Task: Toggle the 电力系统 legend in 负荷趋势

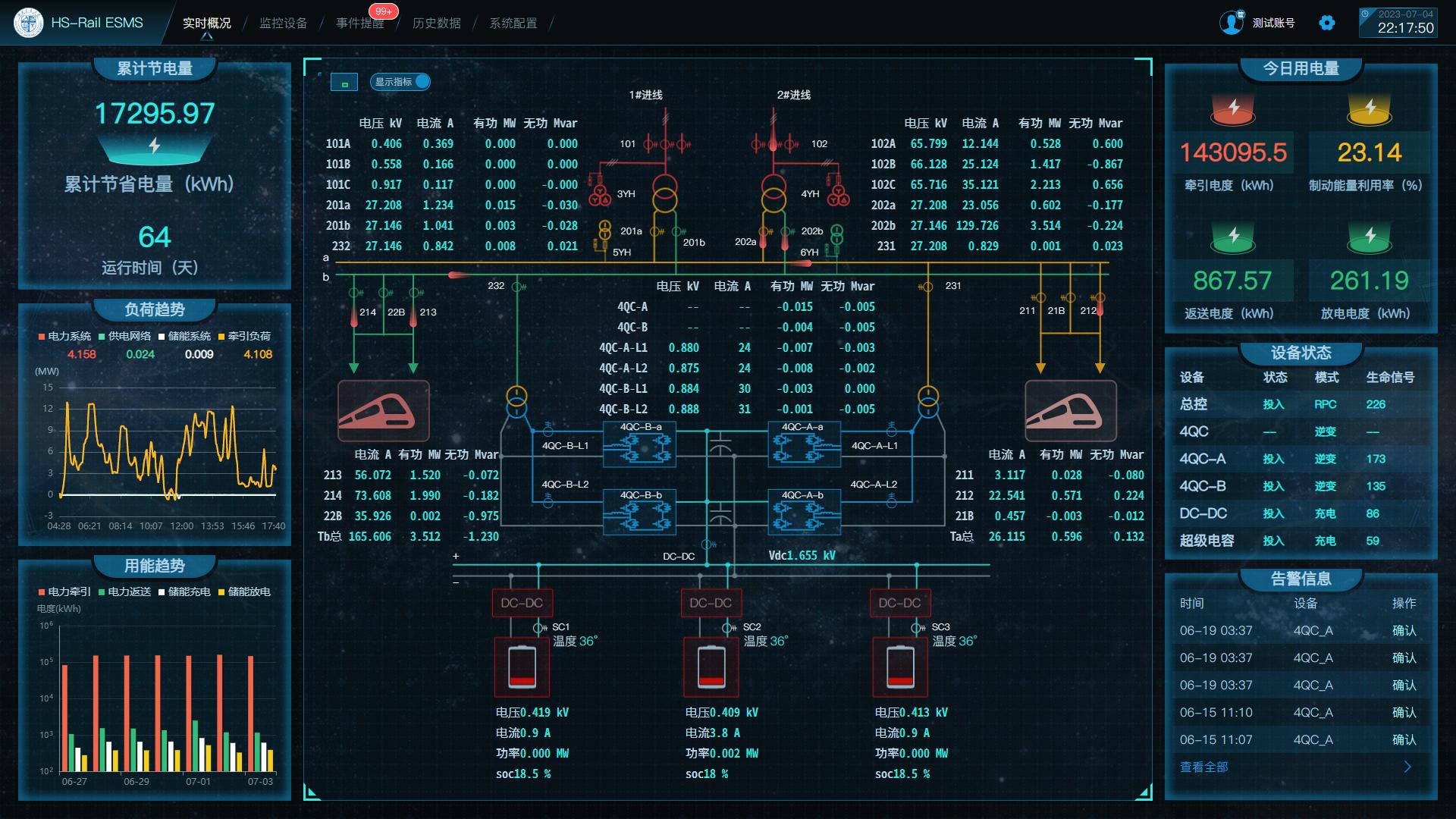Action: (x=64, y=336)
